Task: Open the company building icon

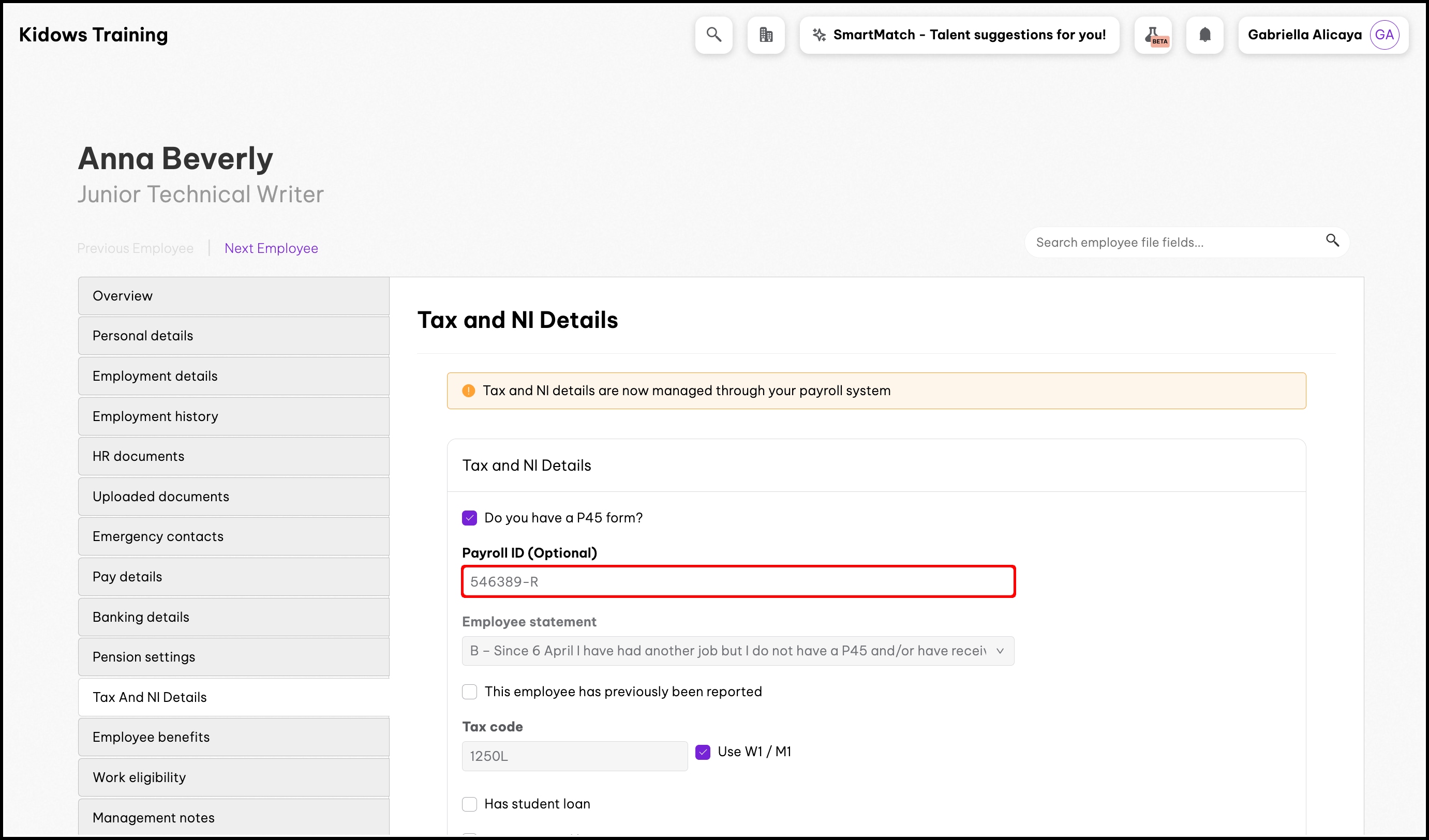Action: coord(766,35)
